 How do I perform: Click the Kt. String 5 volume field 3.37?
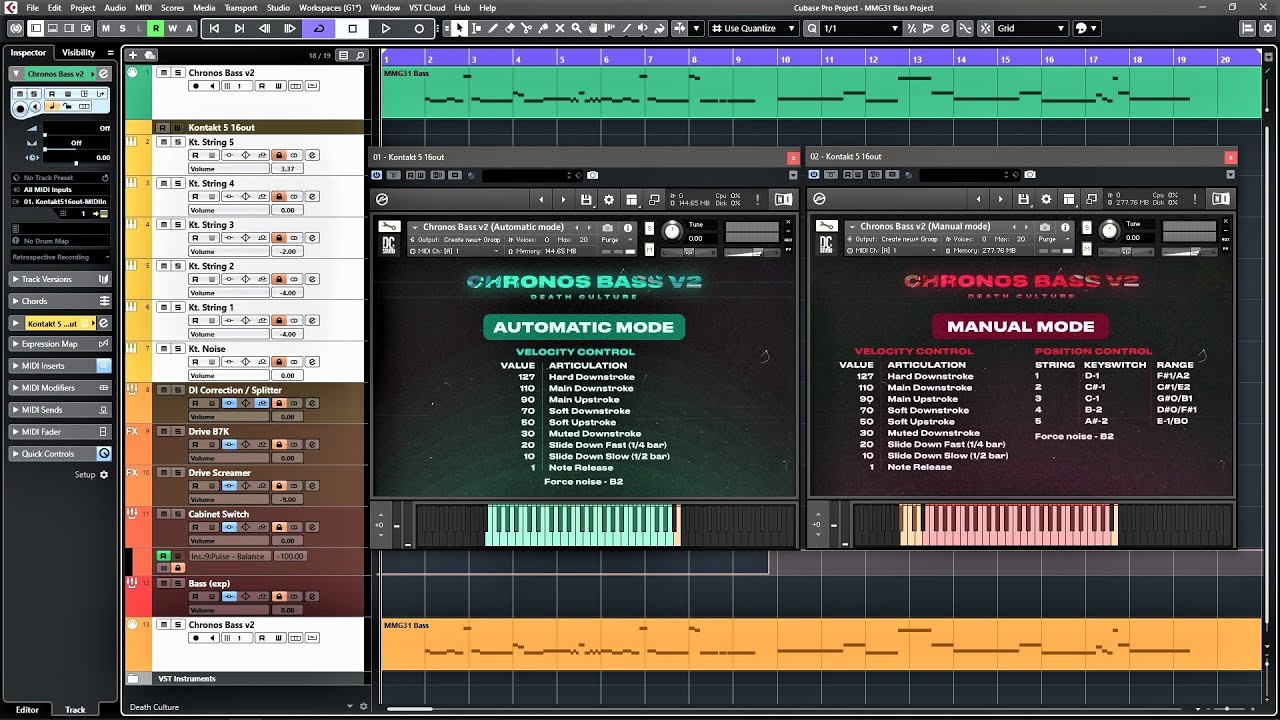coord(288,169)
